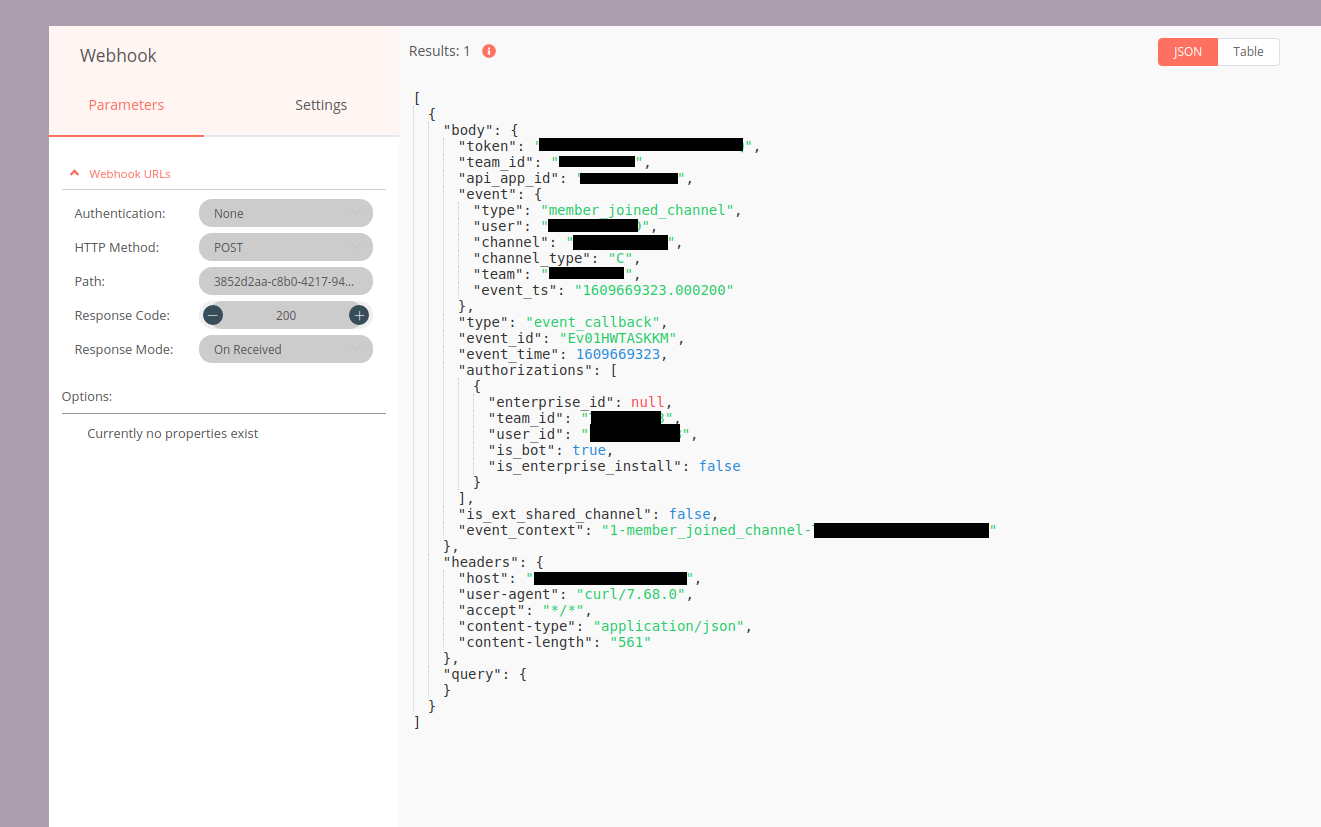The width and height of the screenshot is (1321, 827).
Task: Open the Authentication dropdown set to None
Action: [286, 213]
